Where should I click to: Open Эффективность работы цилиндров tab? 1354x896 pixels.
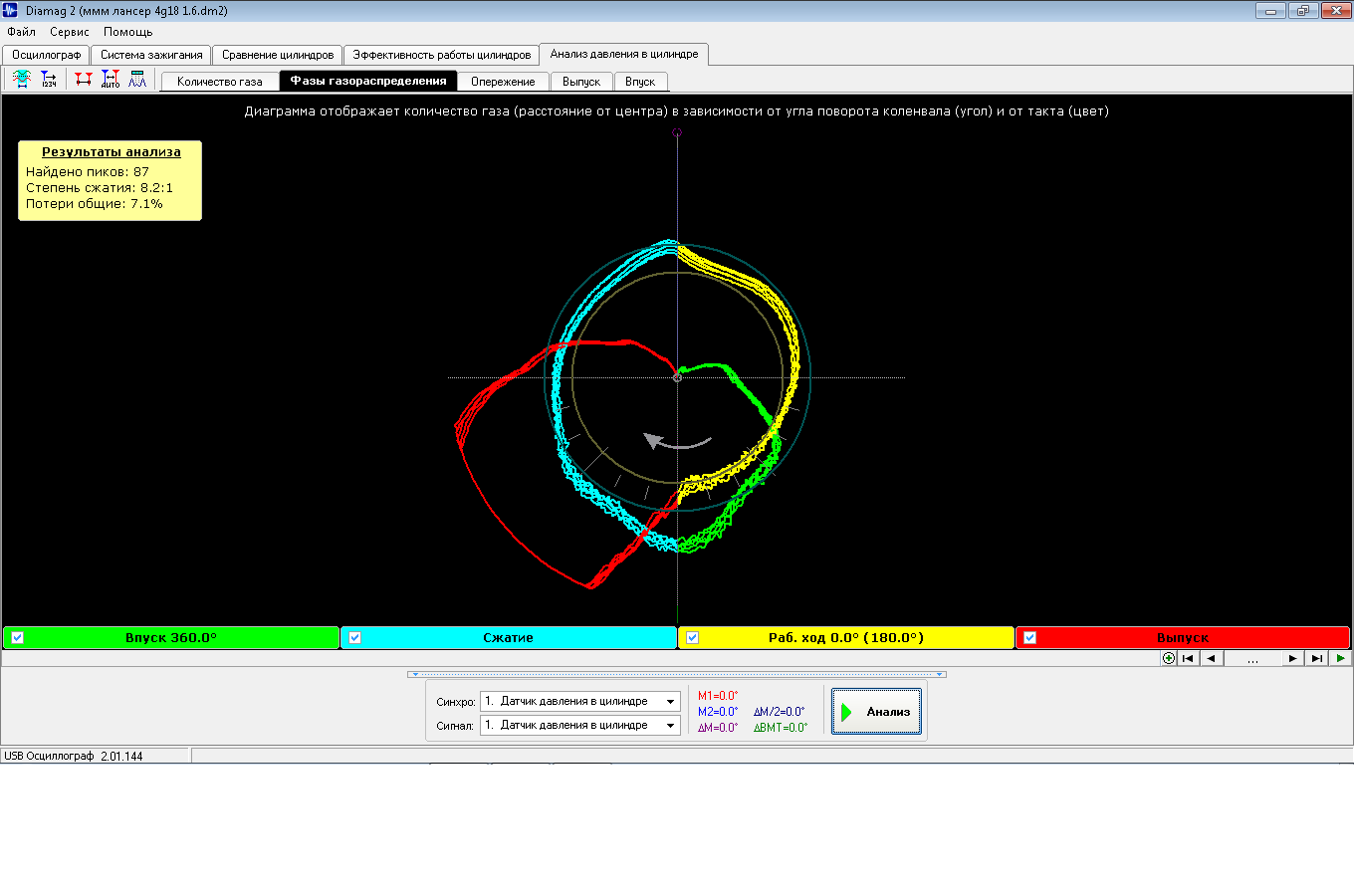442,55
